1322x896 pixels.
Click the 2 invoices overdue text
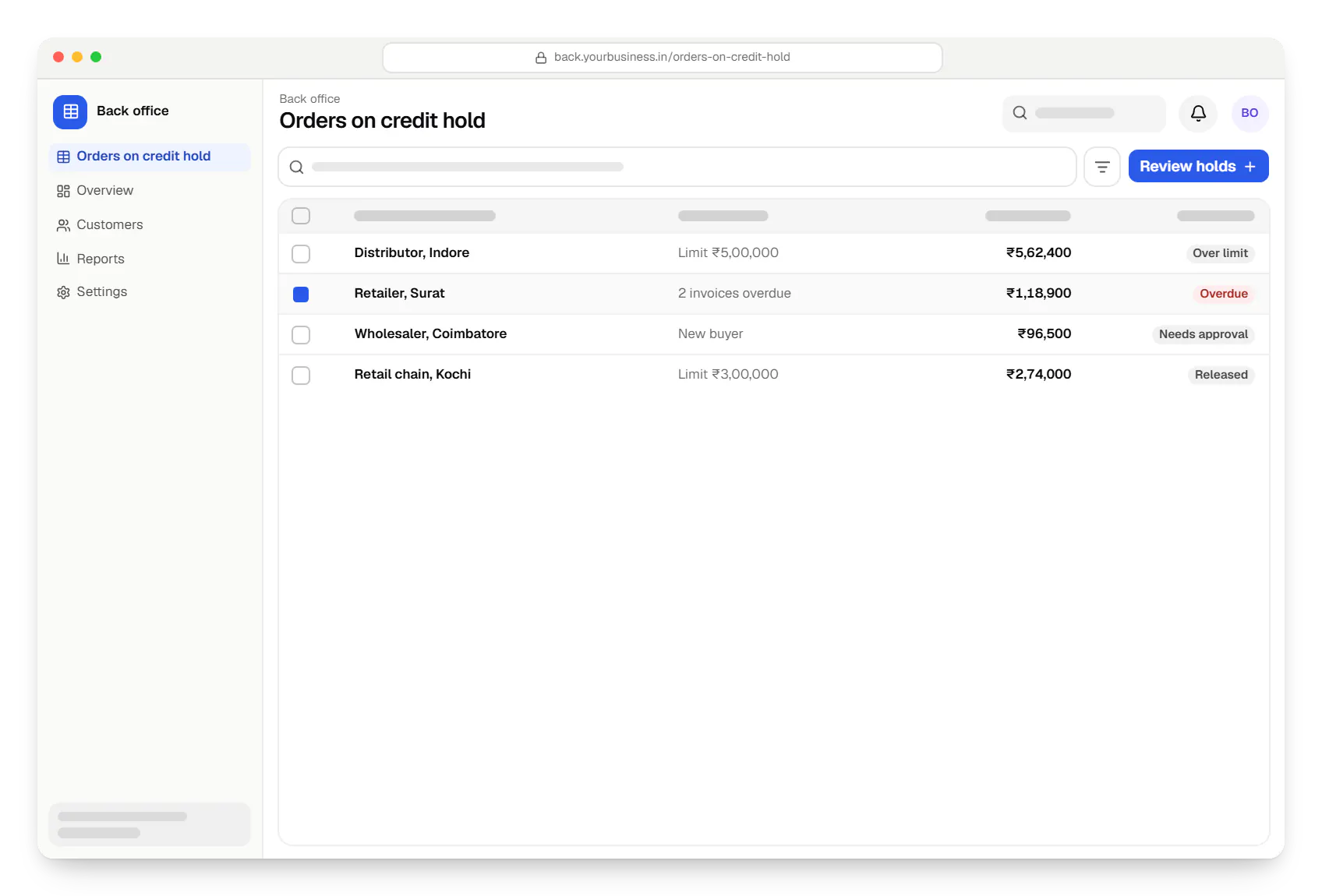[734, 293]
